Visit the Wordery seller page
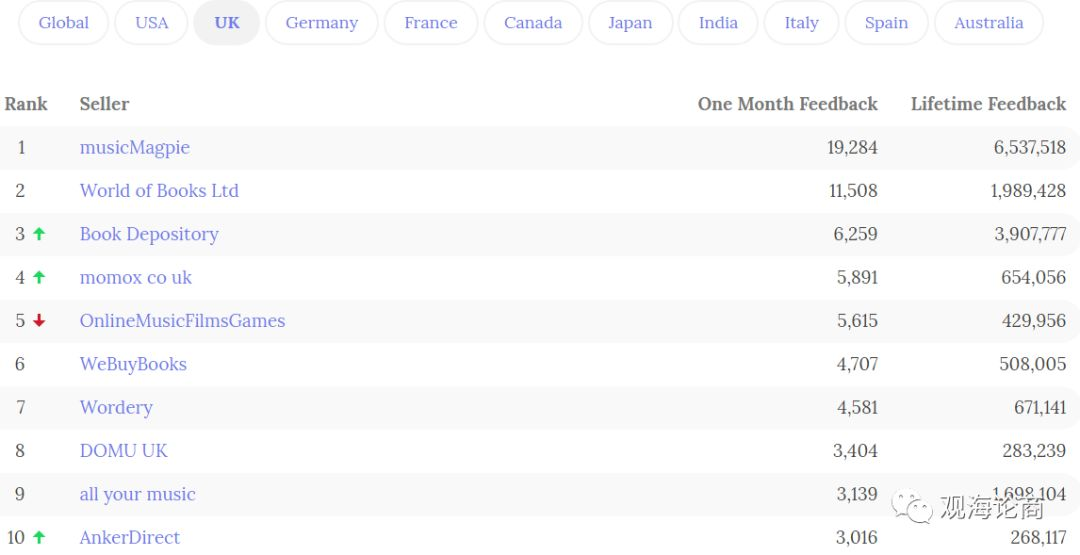Image resolution: width=1080 pixels, height=555 pixels. click(116, 408)
